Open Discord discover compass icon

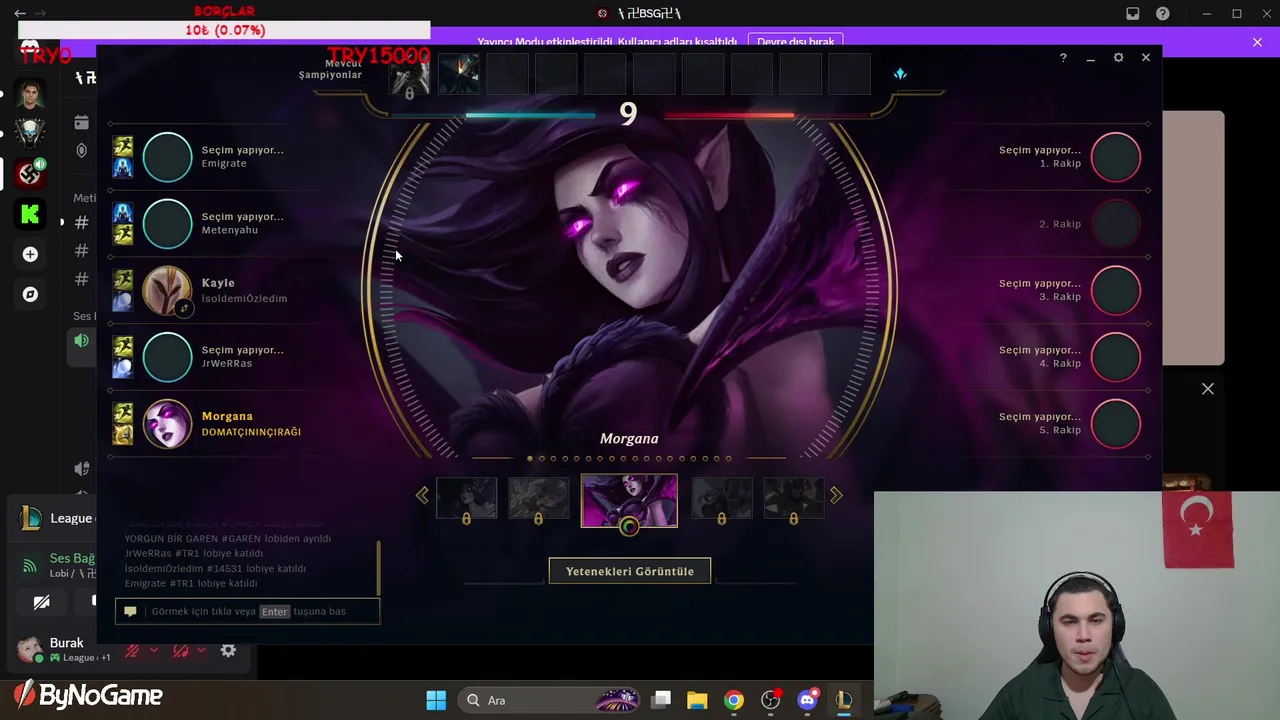point(30,294)
